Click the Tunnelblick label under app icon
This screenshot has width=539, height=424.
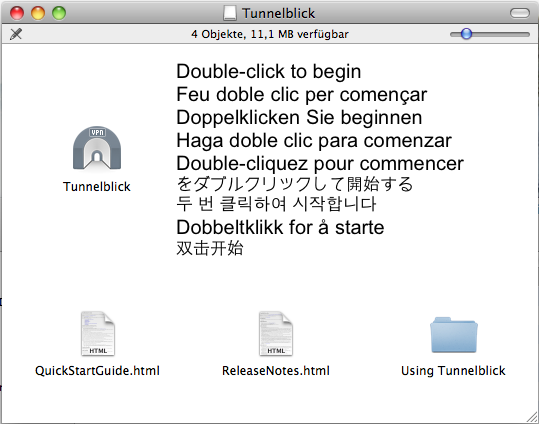point(97,187)
